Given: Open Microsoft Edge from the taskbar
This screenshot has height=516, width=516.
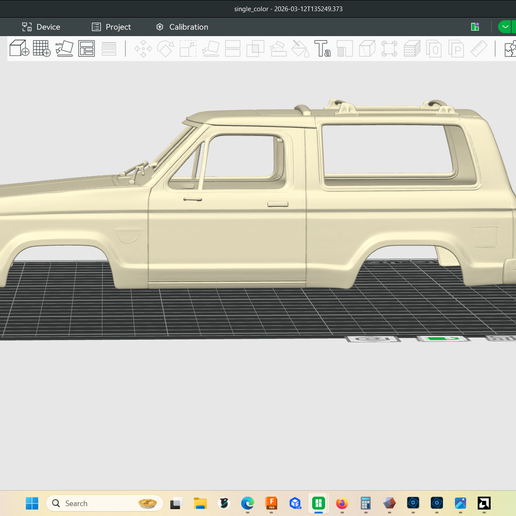Looking at the screenshot, I should (x=247, y=503).
